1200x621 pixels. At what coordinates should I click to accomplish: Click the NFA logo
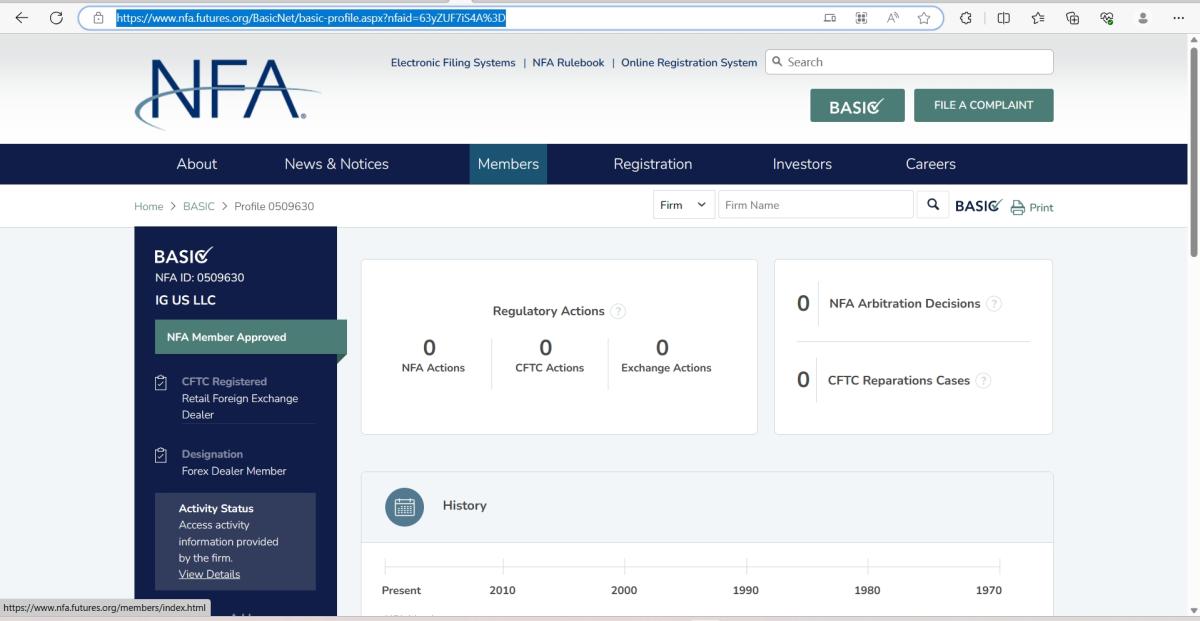tap(226, 92)
